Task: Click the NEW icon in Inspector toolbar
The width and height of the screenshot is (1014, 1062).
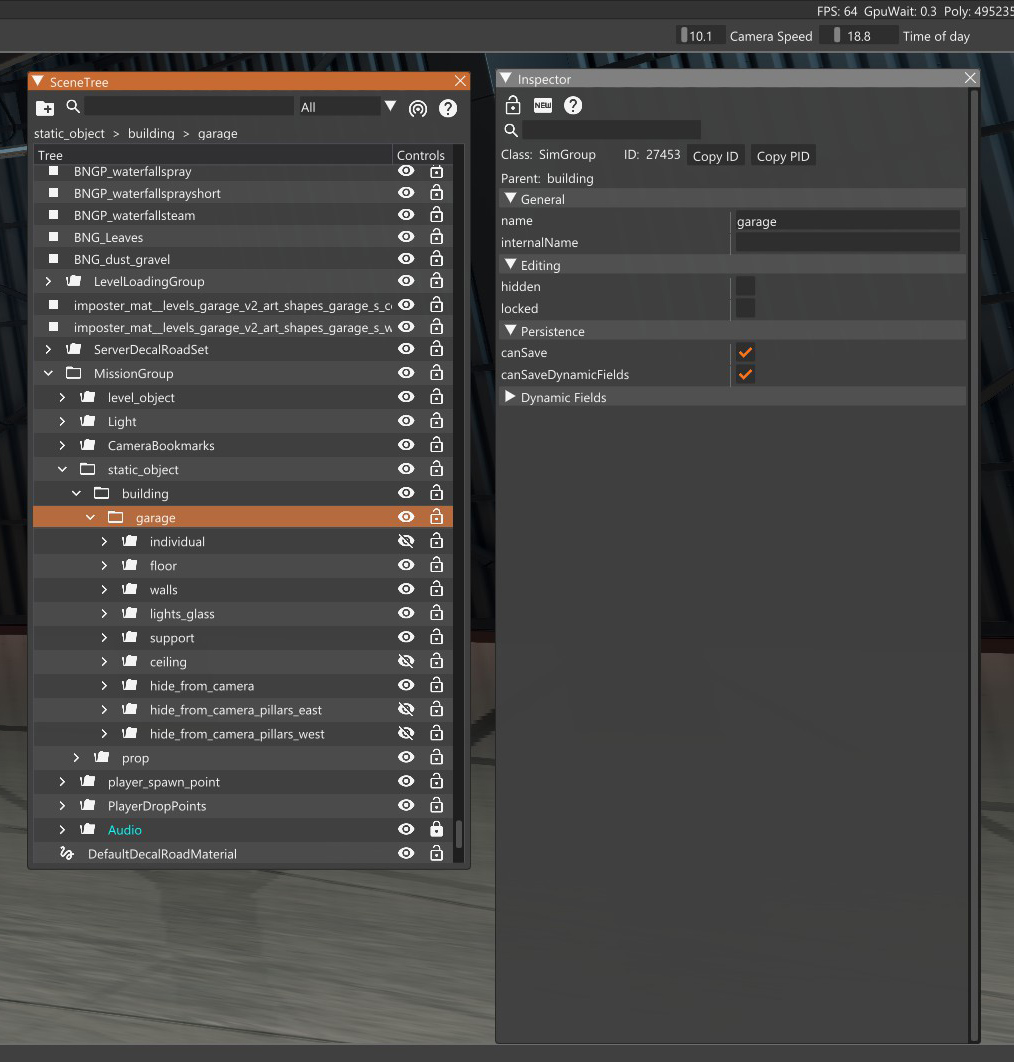Action: (543, 105)
